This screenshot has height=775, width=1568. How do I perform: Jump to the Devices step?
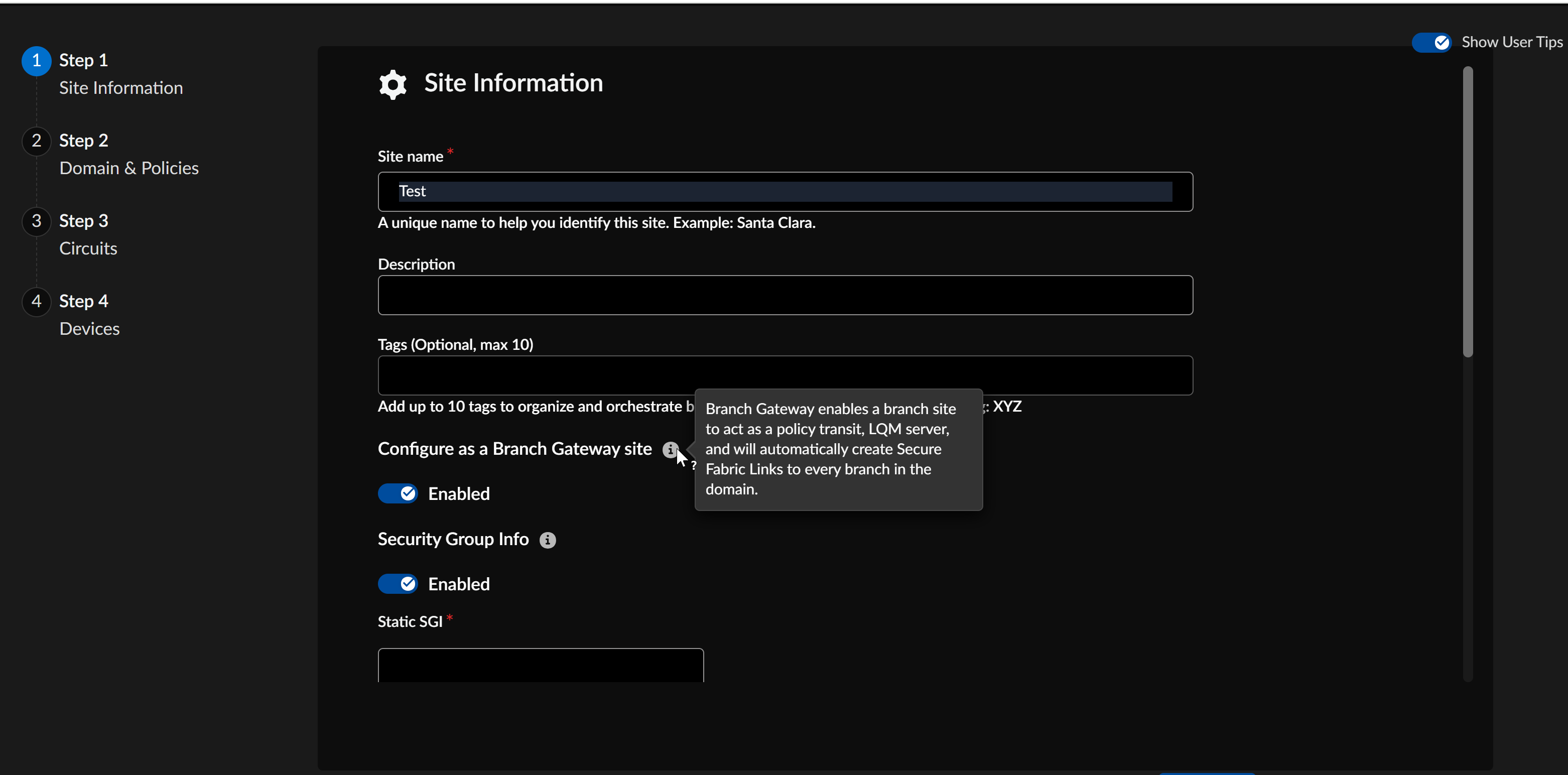pyautogui.click(x=89, y=329)
